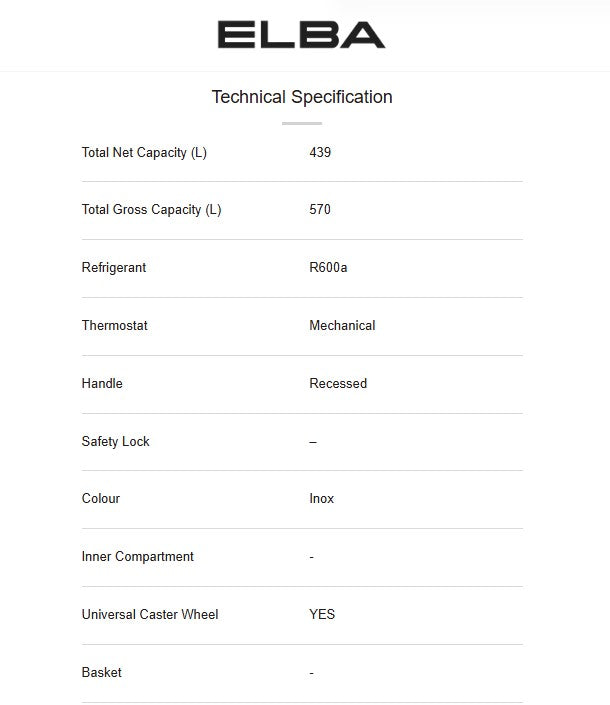This screenshot has width=610, height=705.
Task: Click the Basket row label
Action: [101, 673]
